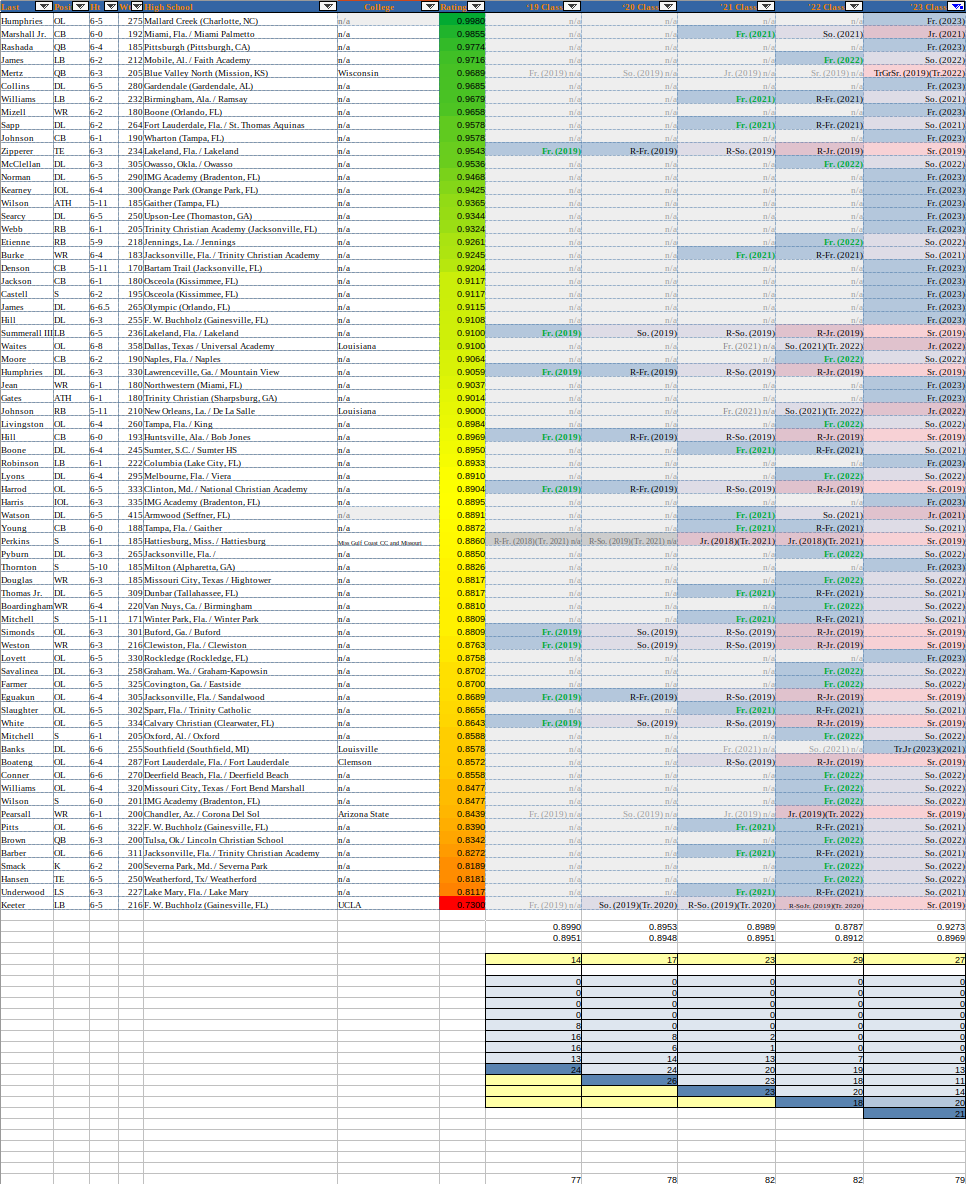Select the yellow count cell 17
The image size is (966, 1184).
[x=630, y=960]
